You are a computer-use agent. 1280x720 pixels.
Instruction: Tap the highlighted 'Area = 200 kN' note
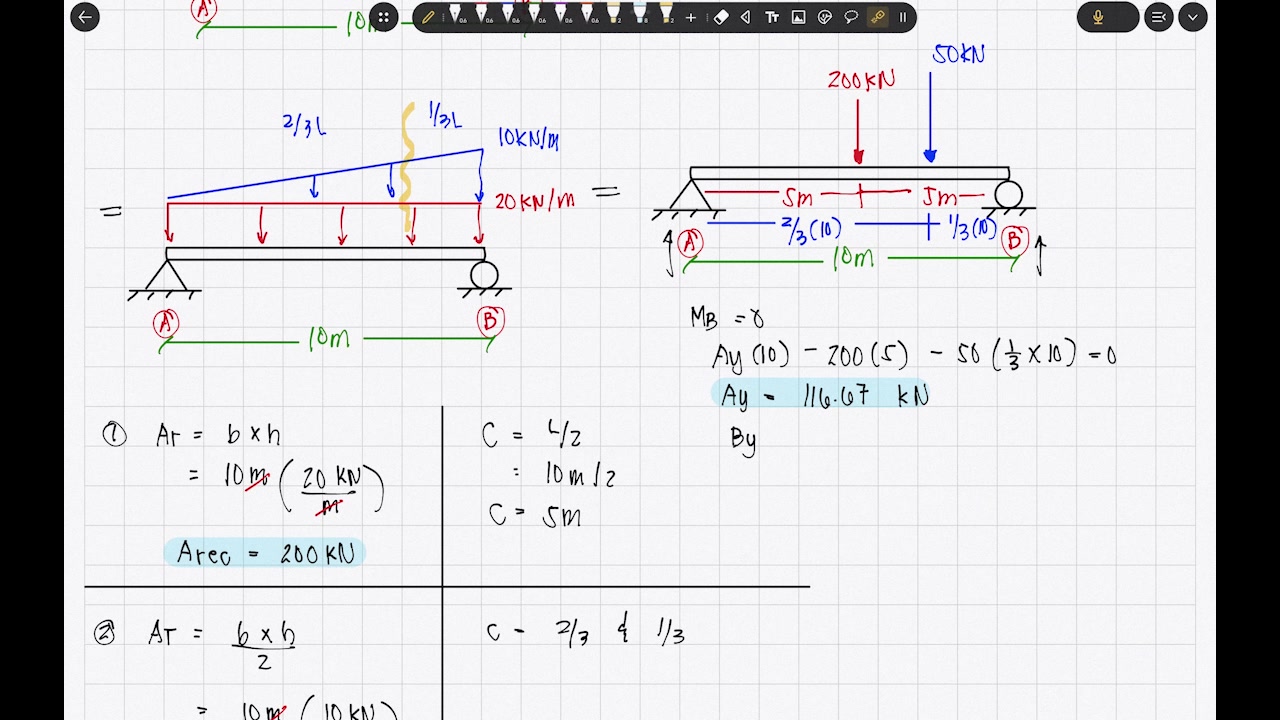(x=265, y=553)
